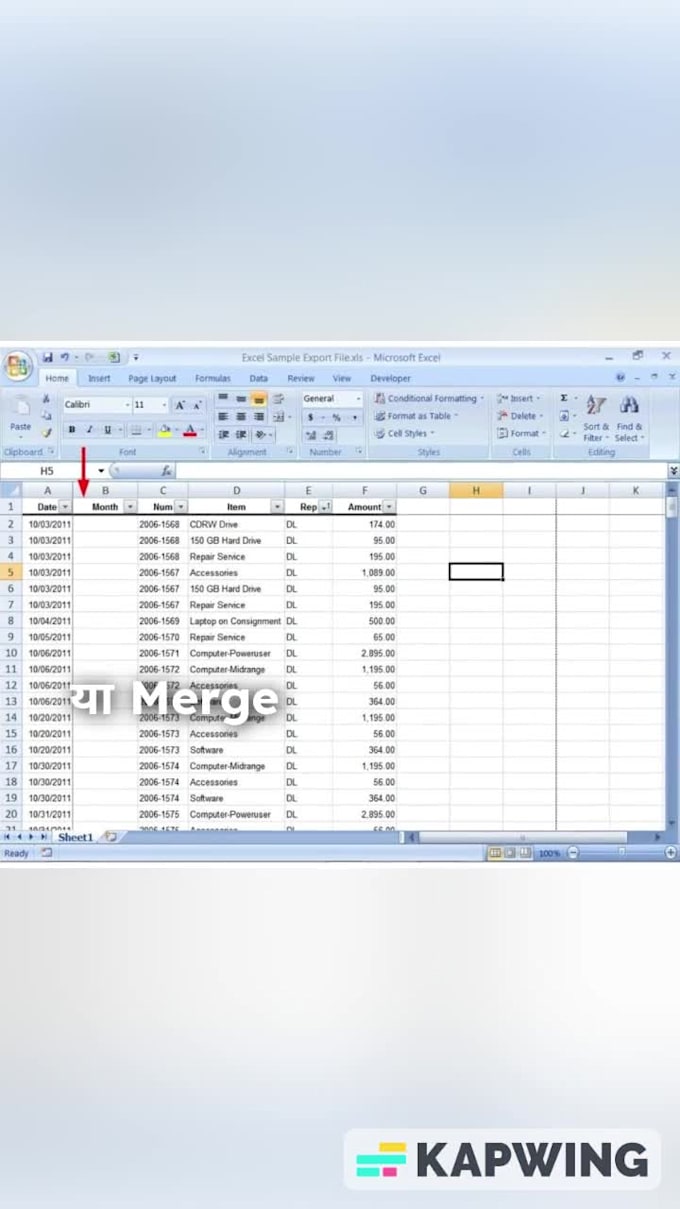This screenshot has width=680, height=1209.
Task: Click the column H header
Action: click(x=476, y=490)
